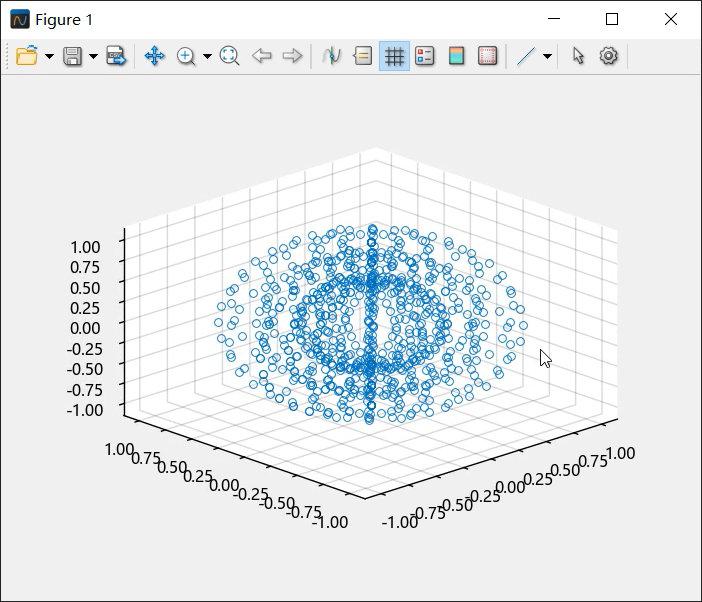
Task: Toggle the legend display button
Action: tap(425, 56)
